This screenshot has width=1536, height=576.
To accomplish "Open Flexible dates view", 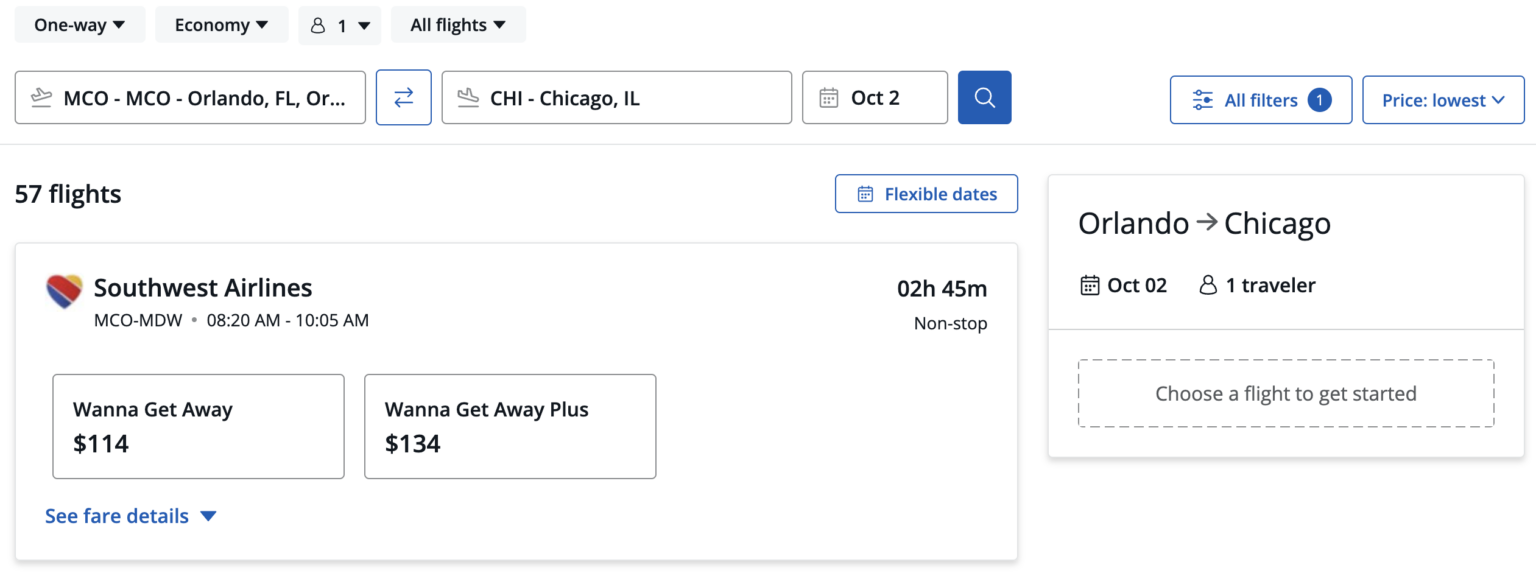I will pos(926,194).
